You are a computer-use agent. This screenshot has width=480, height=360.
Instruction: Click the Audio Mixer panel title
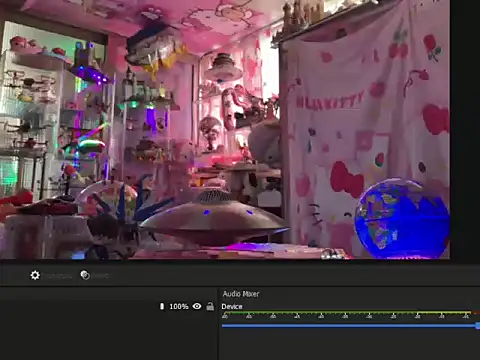click(241, 294)
